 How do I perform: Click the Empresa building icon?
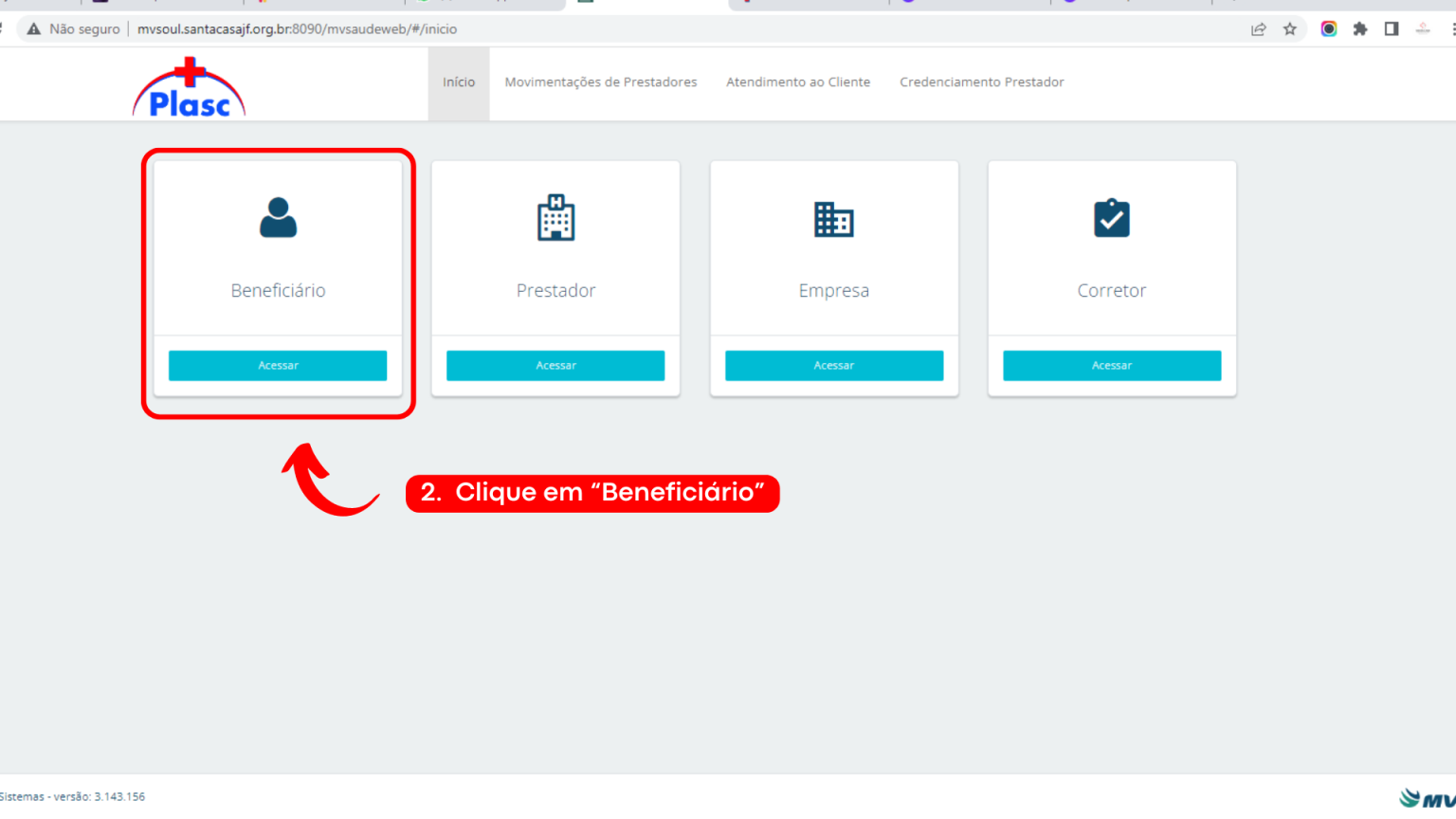834,218
